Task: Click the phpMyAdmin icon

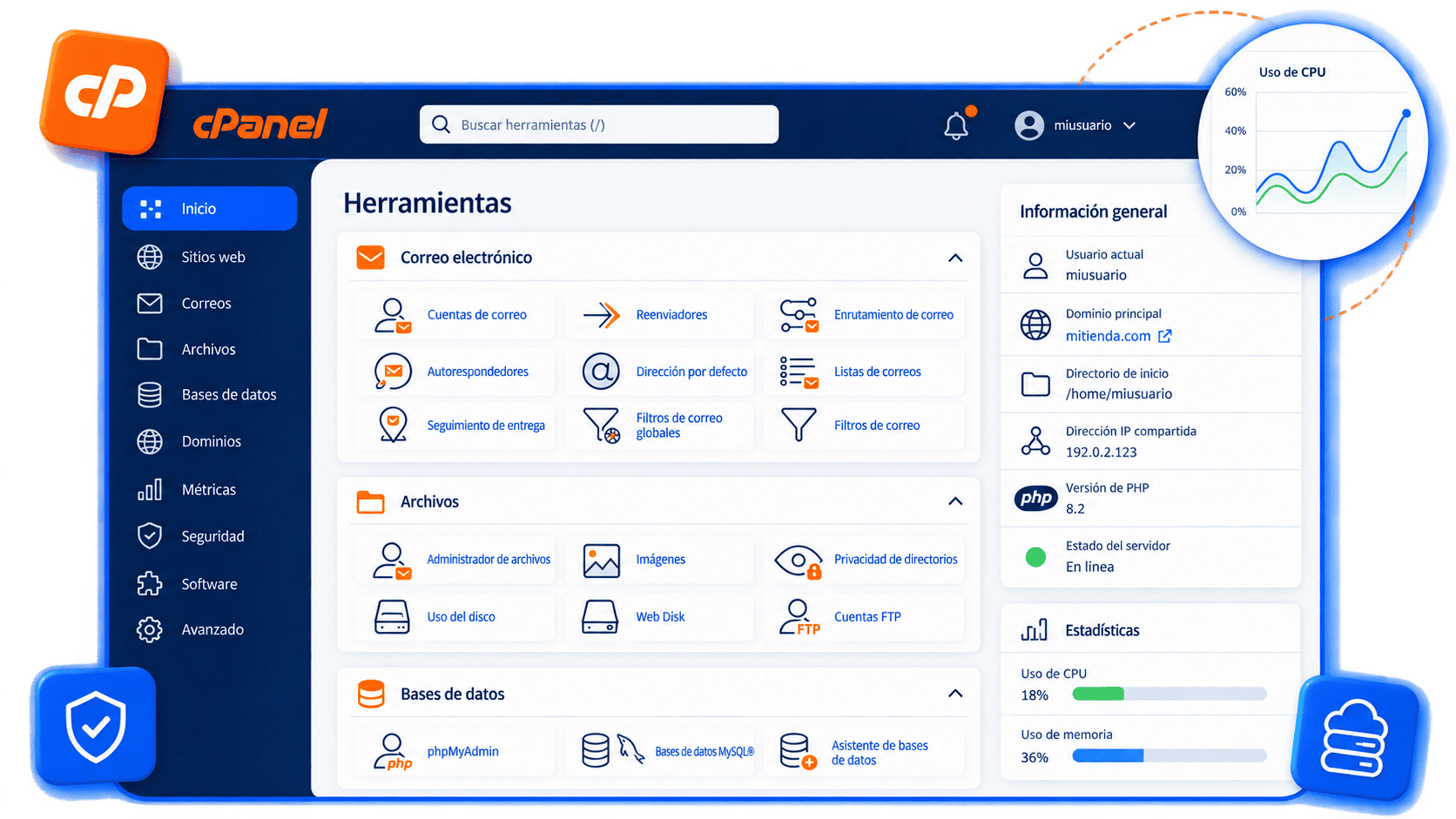Action: click(393, 751)
